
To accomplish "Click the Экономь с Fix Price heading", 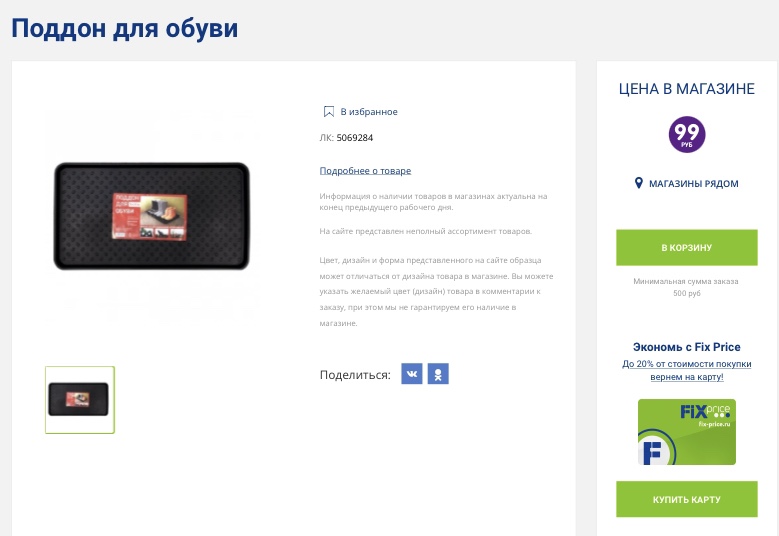I will [687, 347].
